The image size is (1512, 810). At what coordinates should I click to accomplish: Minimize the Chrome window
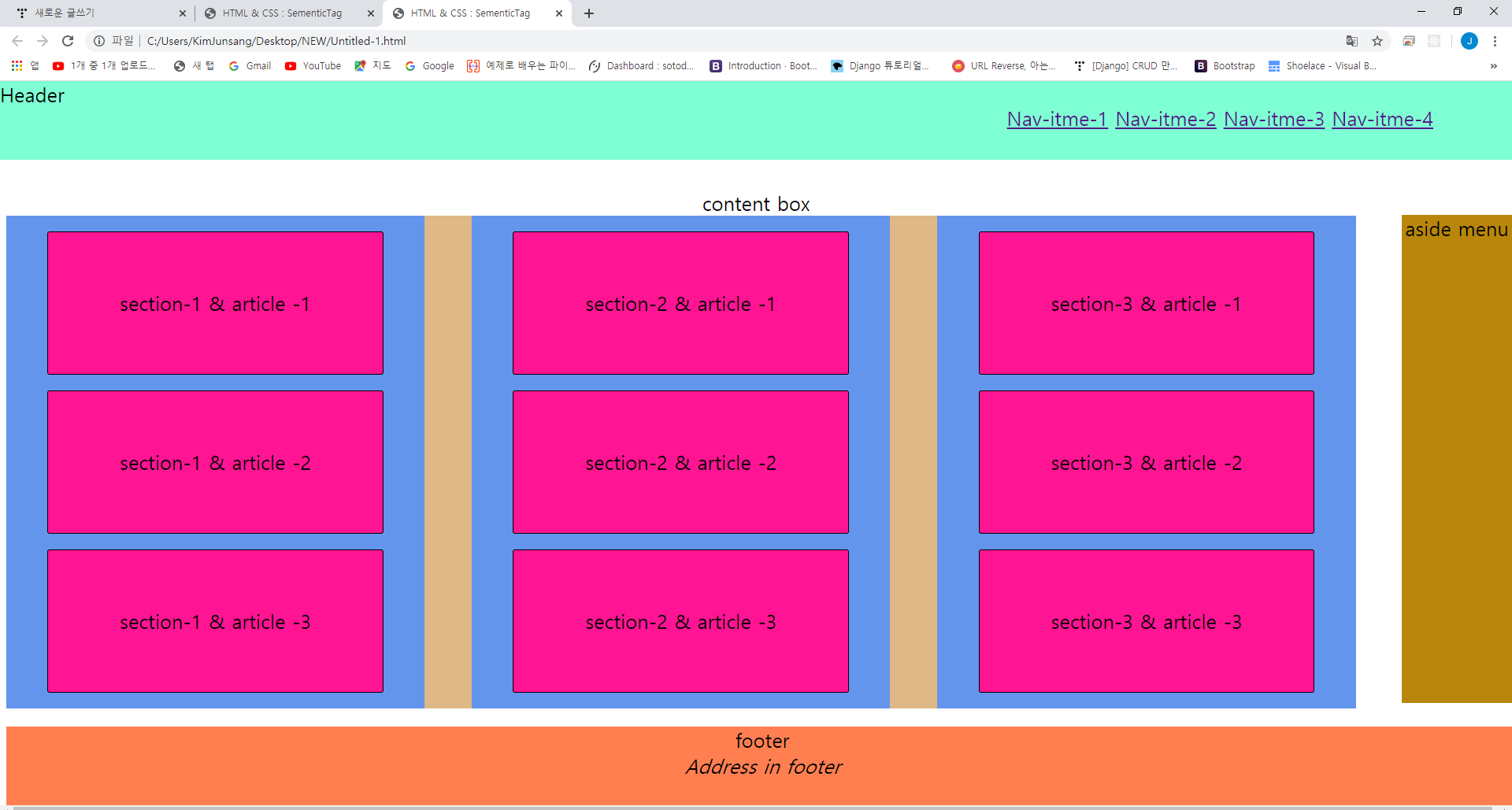pyautogui.click(x=1421, y=12)
